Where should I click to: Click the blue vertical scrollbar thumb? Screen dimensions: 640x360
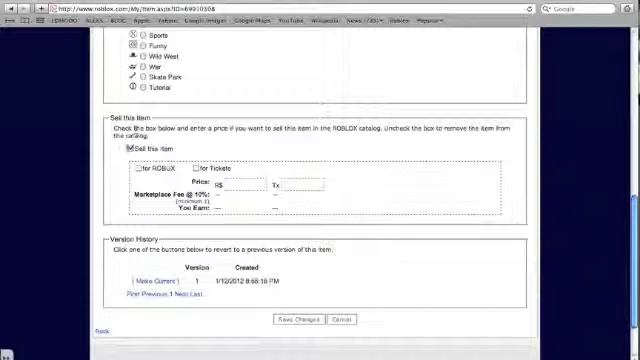tap(634, 261)
